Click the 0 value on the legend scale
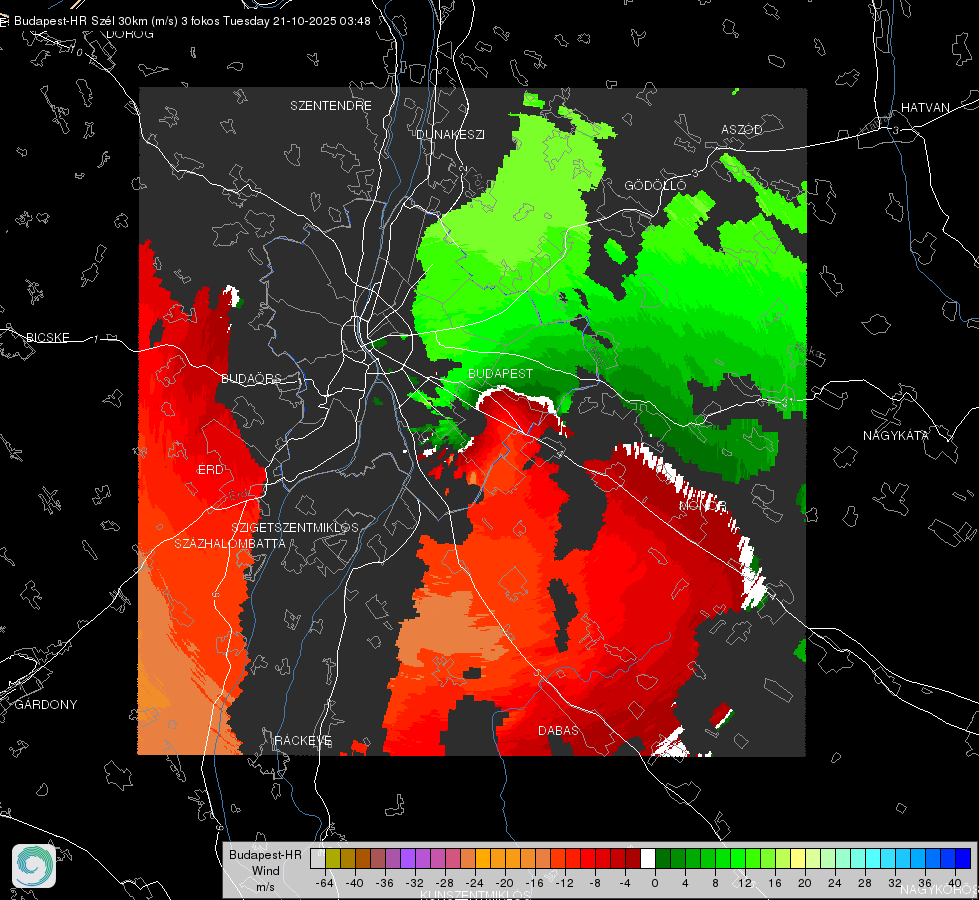The height and width of the screenshot is (900, 979). point(654,883)
